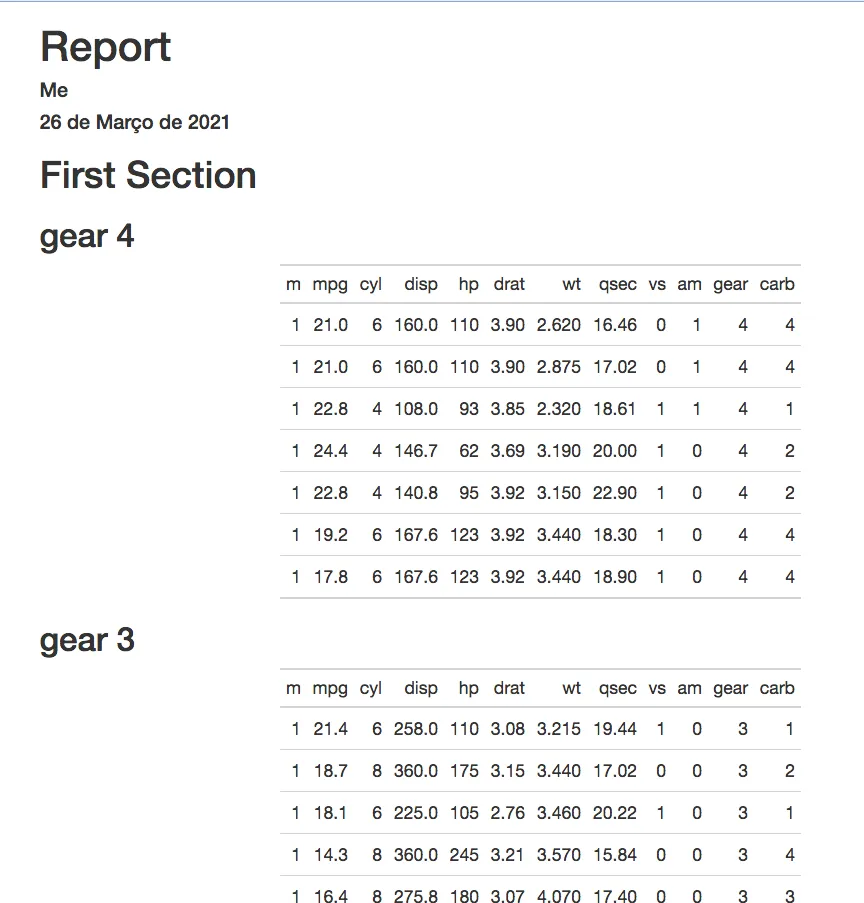Select the cell with mpg value 24.4

(330, 451)
